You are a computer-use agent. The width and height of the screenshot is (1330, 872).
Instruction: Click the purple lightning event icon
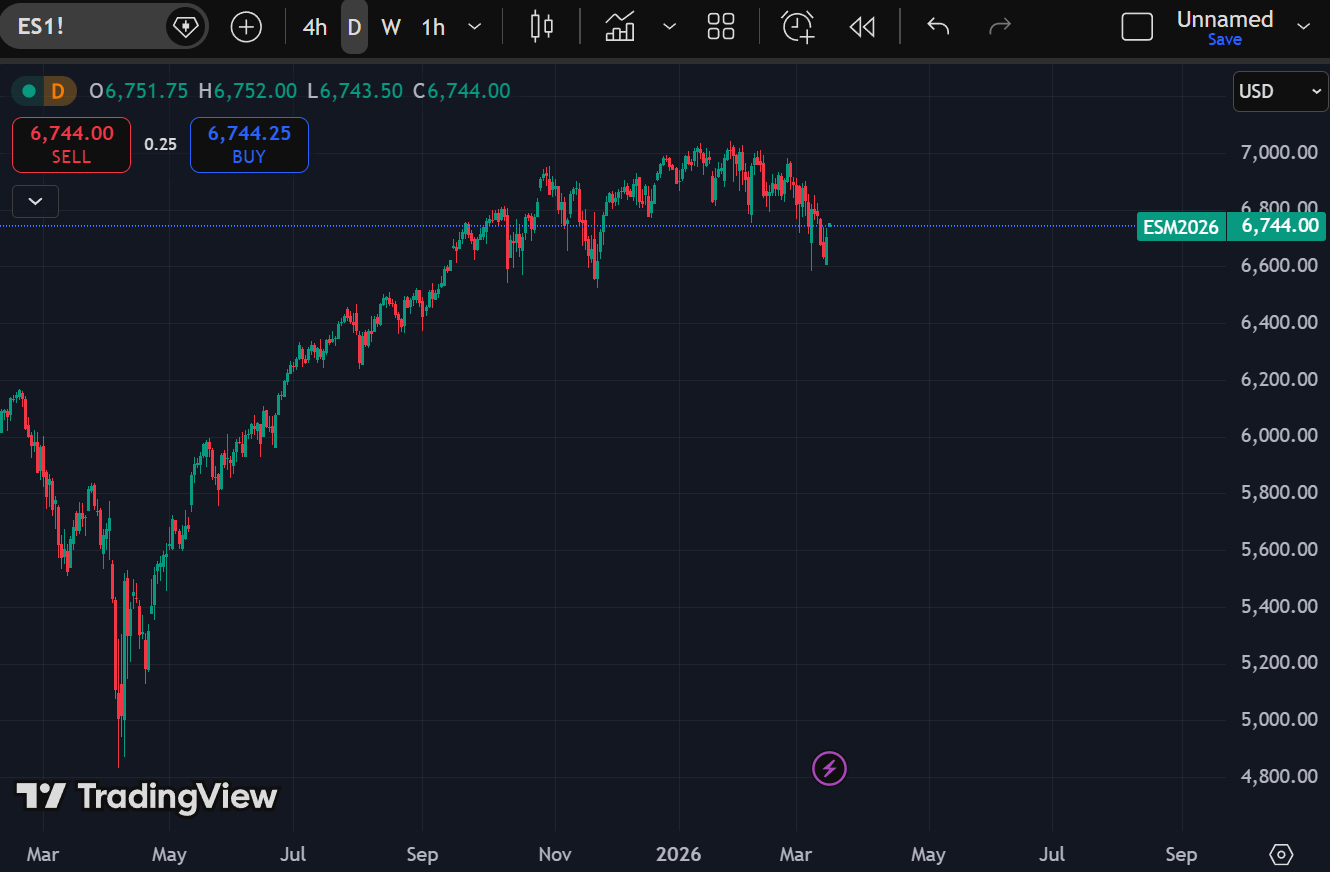tap(829, 768)
